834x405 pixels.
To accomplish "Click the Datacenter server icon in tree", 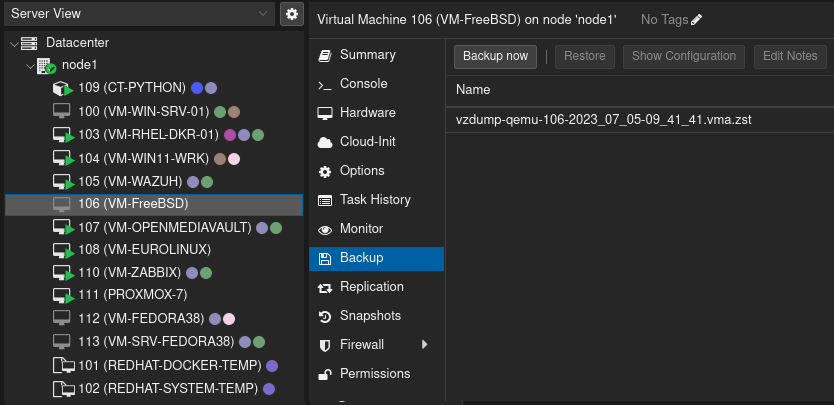I will point(29,43).
